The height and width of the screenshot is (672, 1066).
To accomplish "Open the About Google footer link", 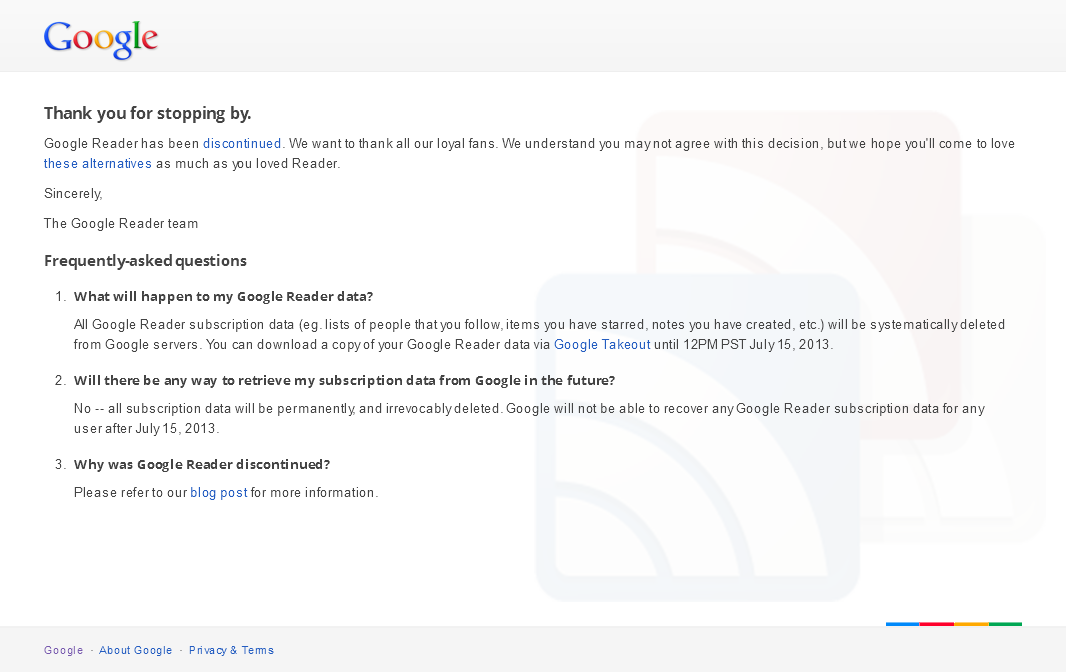I will 136,650.
